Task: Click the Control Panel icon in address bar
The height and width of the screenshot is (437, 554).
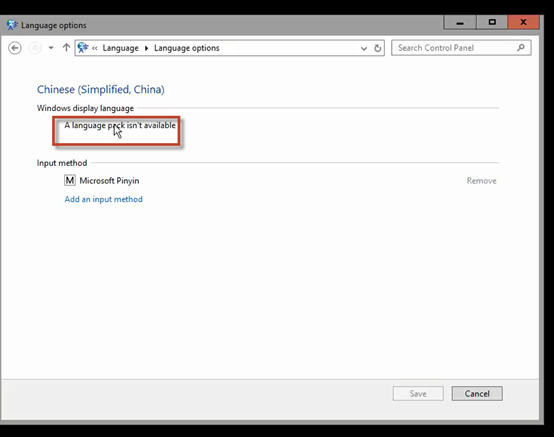Action: pos(83,47)
